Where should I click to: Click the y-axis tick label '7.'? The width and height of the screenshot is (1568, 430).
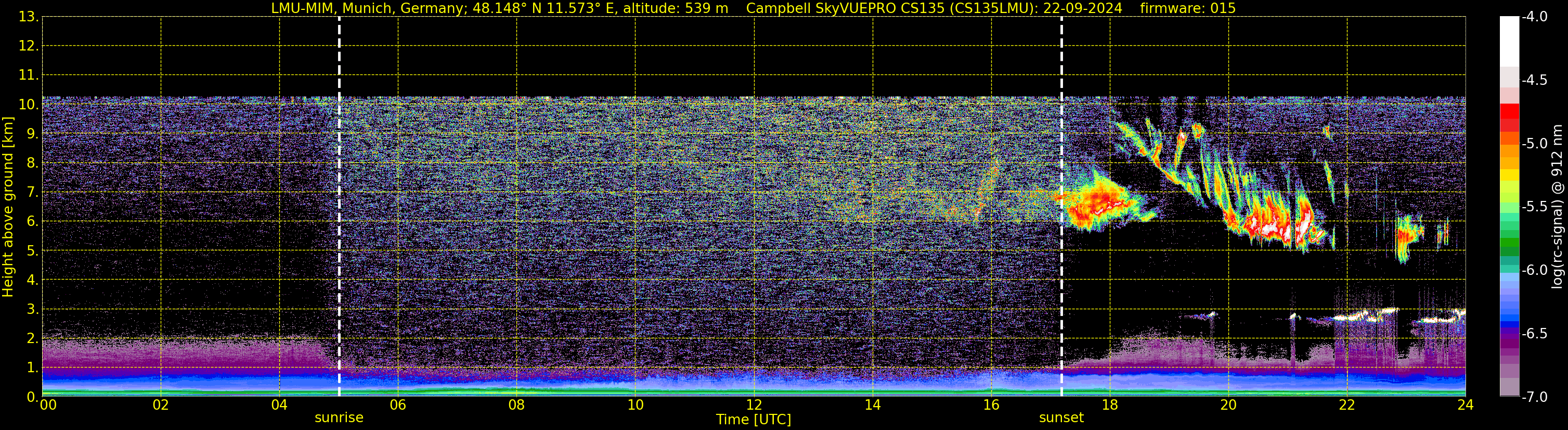click(x=32, y=192)
